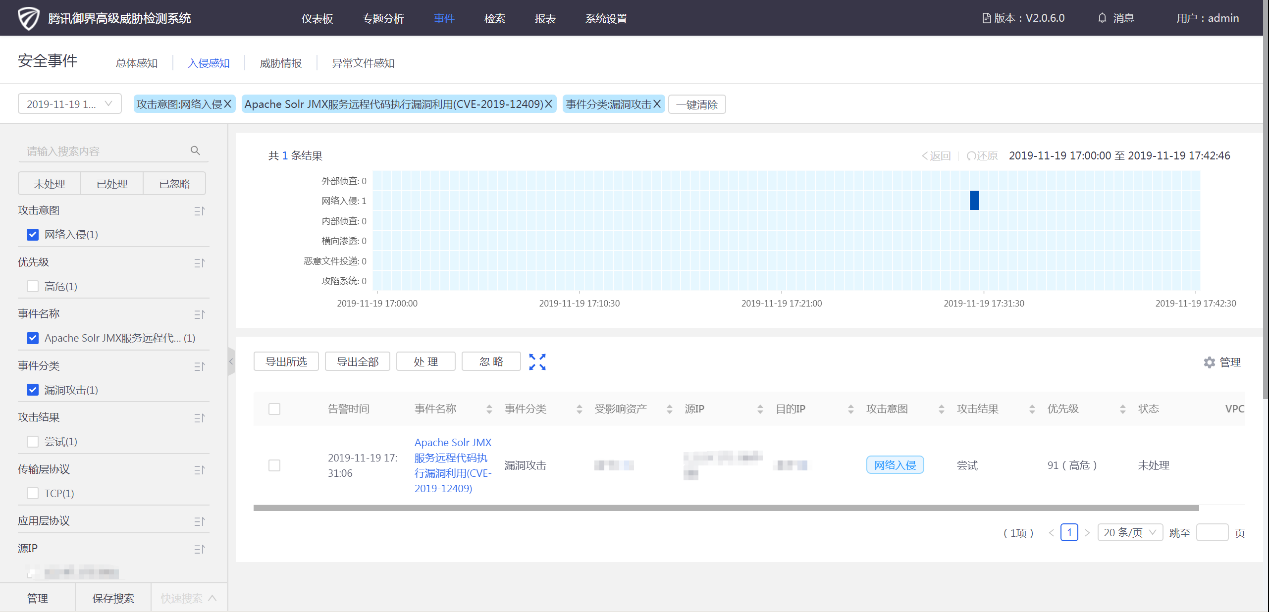This screenshot has width=1269, height=612.
Task: Remove the CVE-2019-12409 filter tag
Action: tap(549, 104)
